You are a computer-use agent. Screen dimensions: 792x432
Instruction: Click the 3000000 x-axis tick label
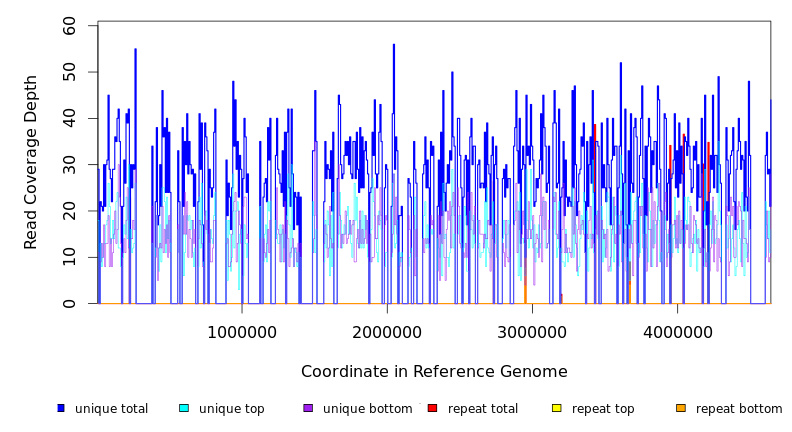[x=532, y=332]
